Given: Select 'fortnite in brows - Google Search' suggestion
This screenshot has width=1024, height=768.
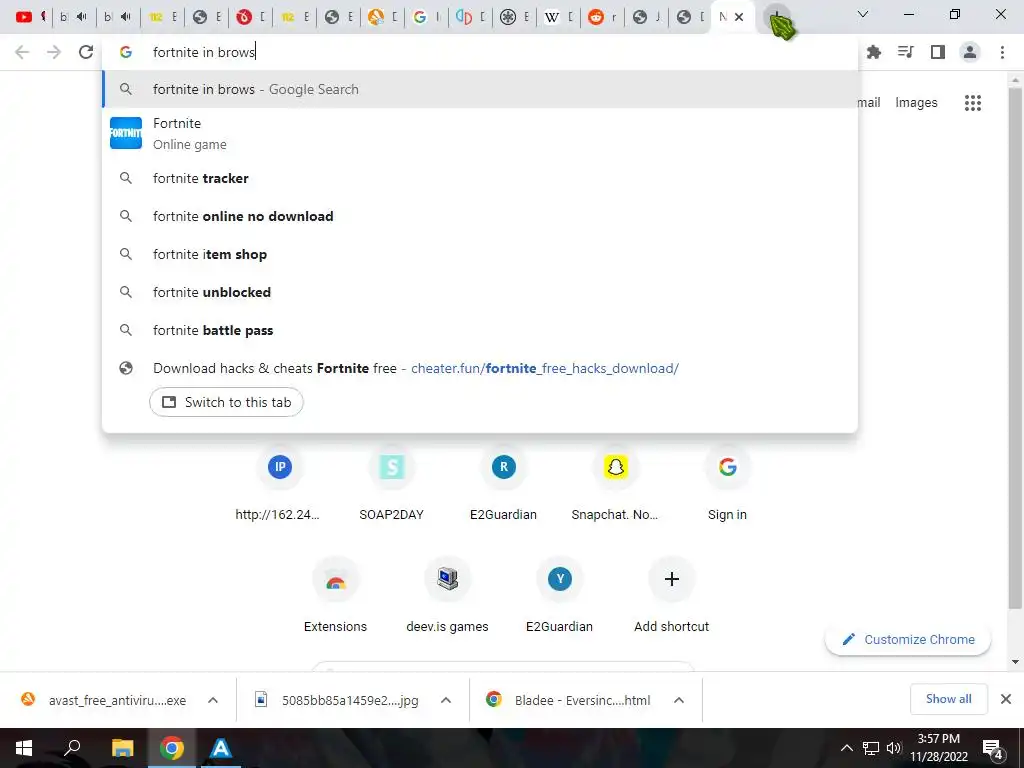Looking at the screenshot, I should point(480,89).
